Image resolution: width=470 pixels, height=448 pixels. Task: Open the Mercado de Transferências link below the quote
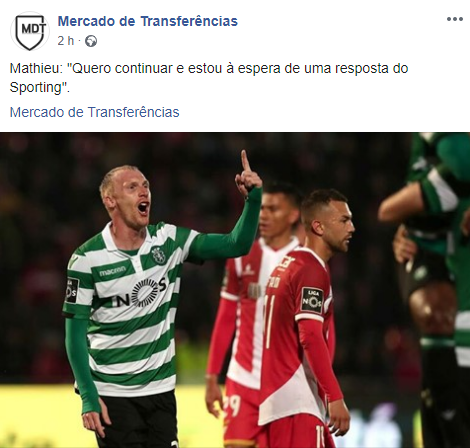tap(94, 112)
